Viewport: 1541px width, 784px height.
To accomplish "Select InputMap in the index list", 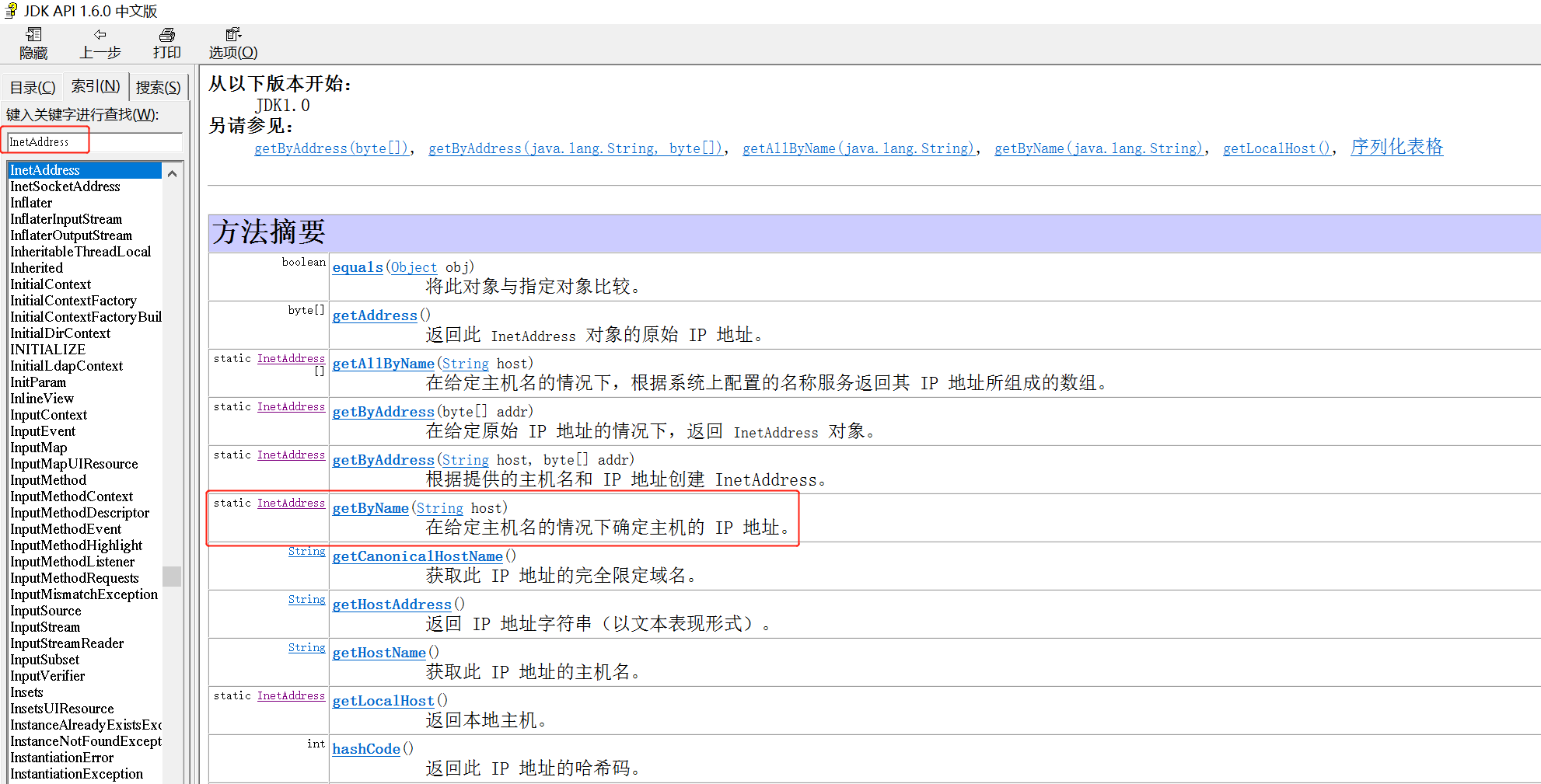I will (38, 448).
